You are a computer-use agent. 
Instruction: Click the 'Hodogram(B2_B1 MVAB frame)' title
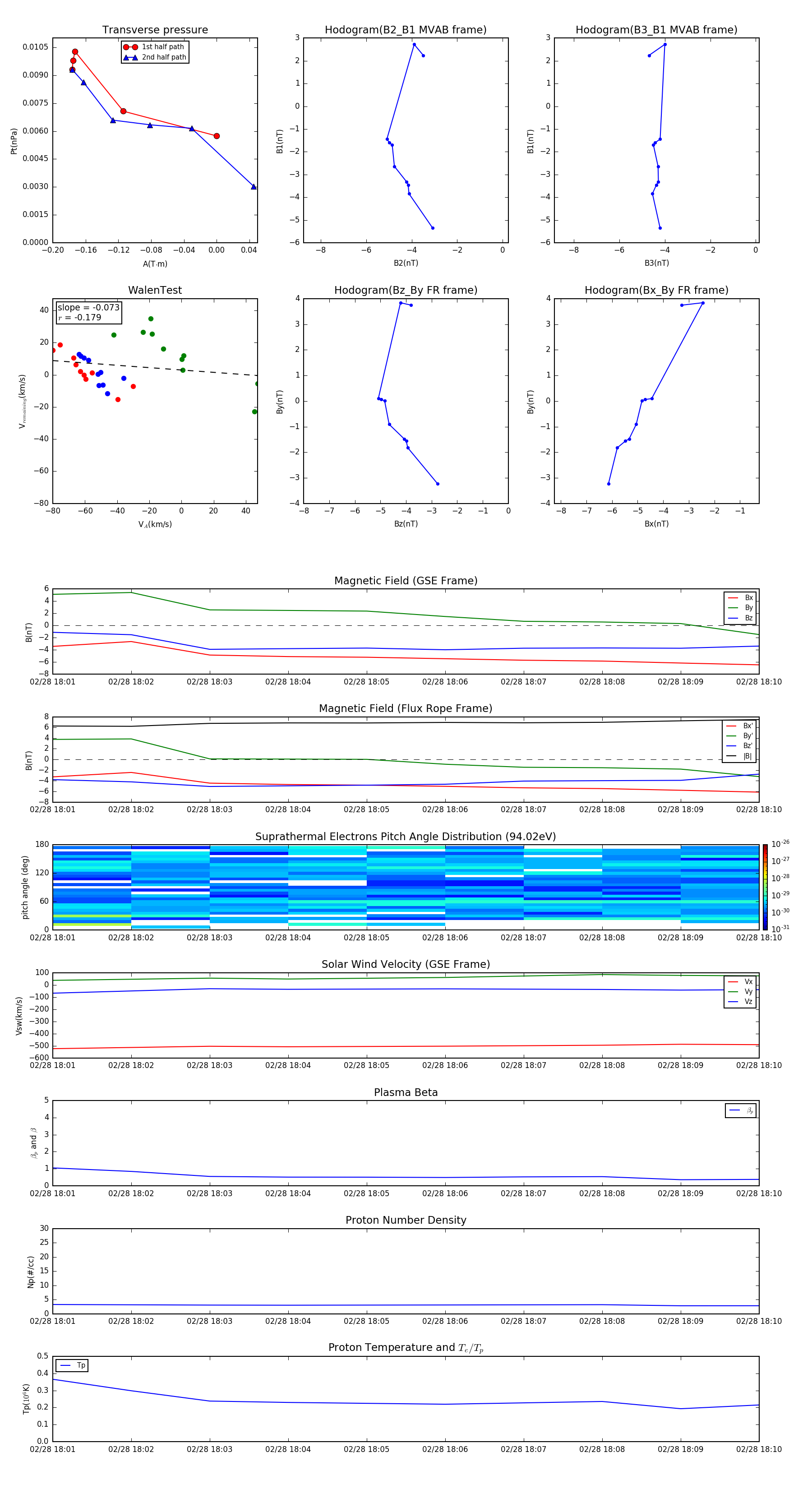pos(406,30)
